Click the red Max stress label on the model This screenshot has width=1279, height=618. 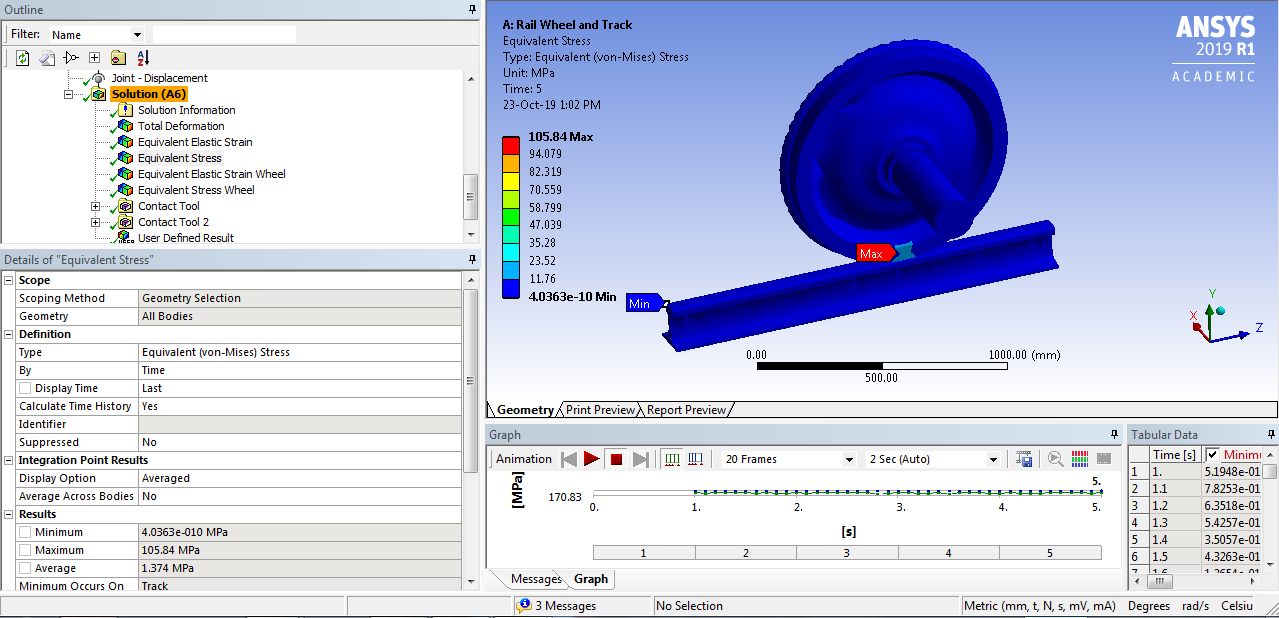point(873,254)
